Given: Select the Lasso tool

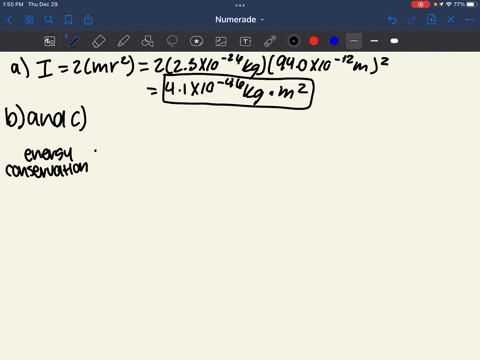Looking at the screenshot, I should [x=172, y=41].
